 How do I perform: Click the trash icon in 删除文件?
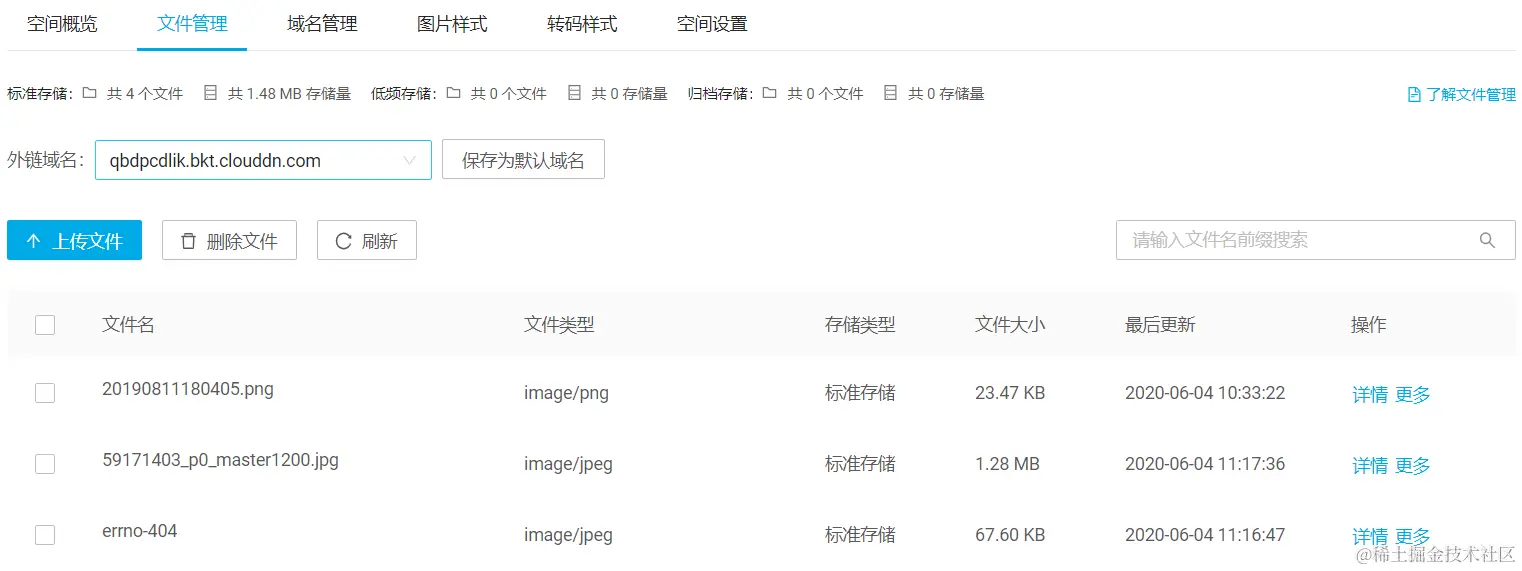(x=188, y=241)
